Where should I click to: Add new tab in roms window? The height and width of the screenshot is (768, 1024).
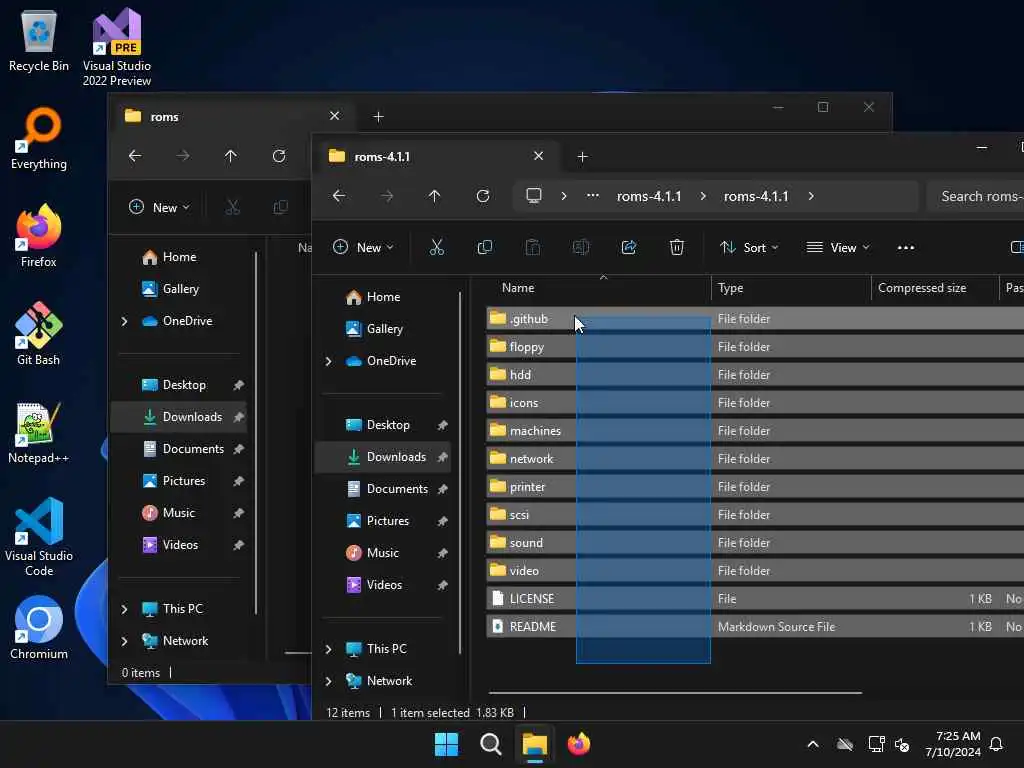[x=378, y=116]
